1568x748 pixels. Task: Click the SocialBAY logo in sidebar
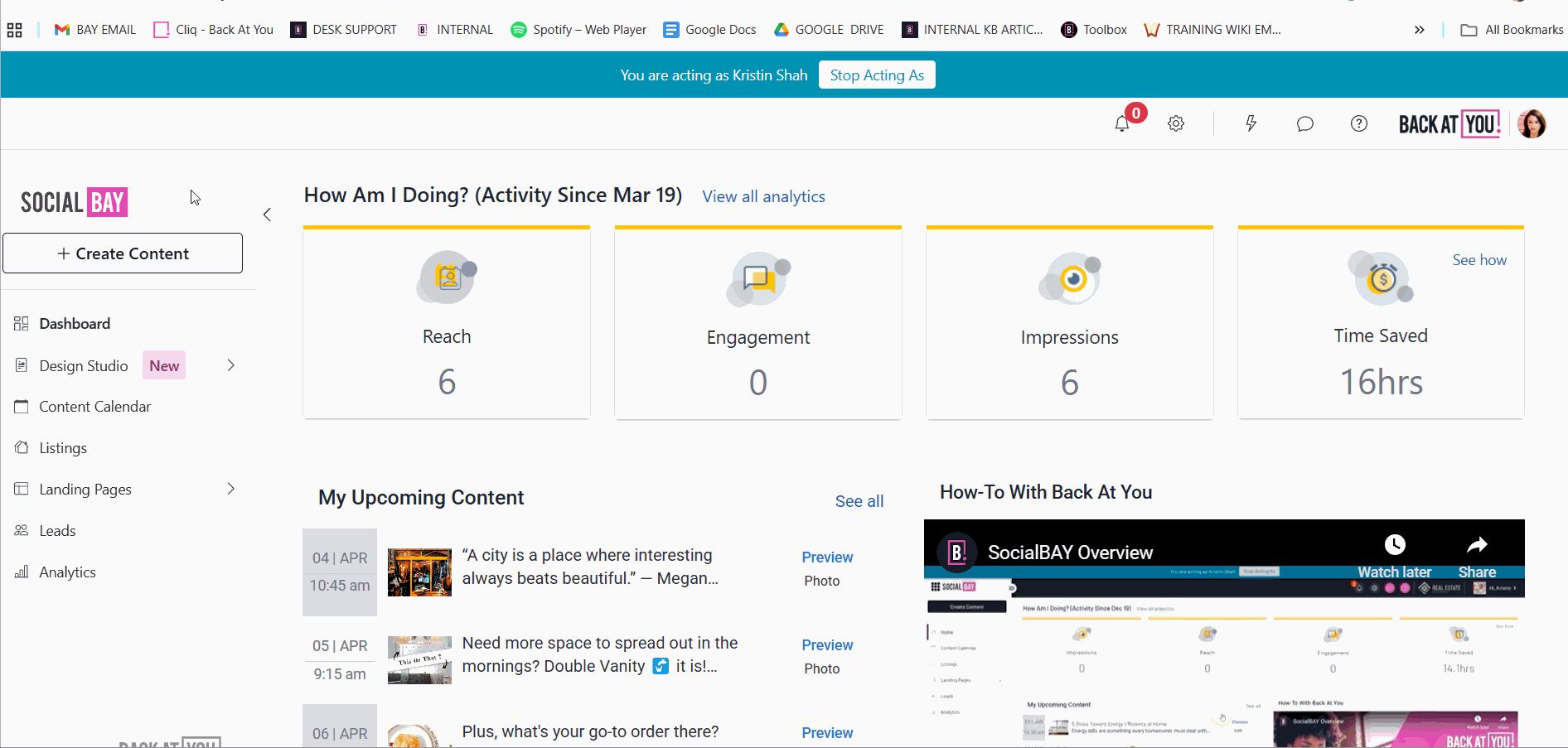[x=75, y=202]
